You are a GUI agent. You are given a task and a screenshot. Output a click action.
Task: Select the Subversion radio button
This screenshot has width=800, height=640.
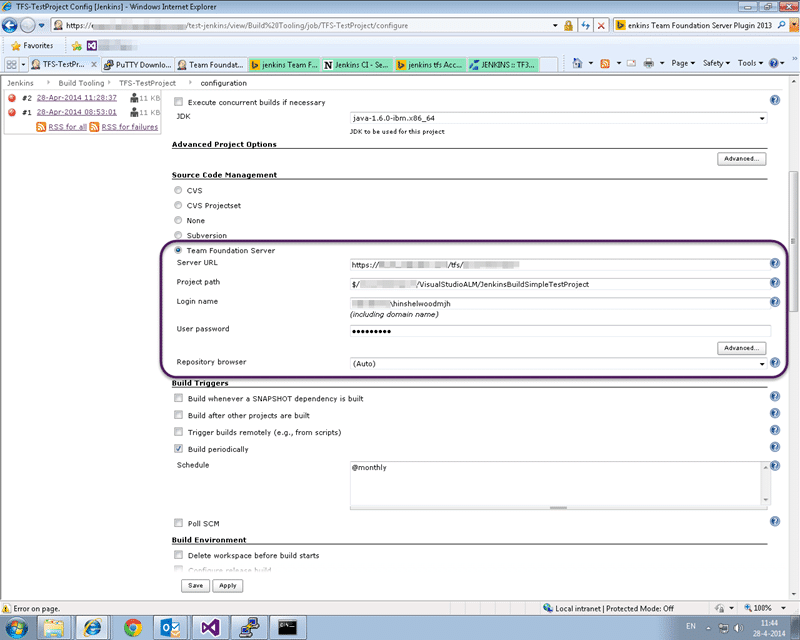178,235
